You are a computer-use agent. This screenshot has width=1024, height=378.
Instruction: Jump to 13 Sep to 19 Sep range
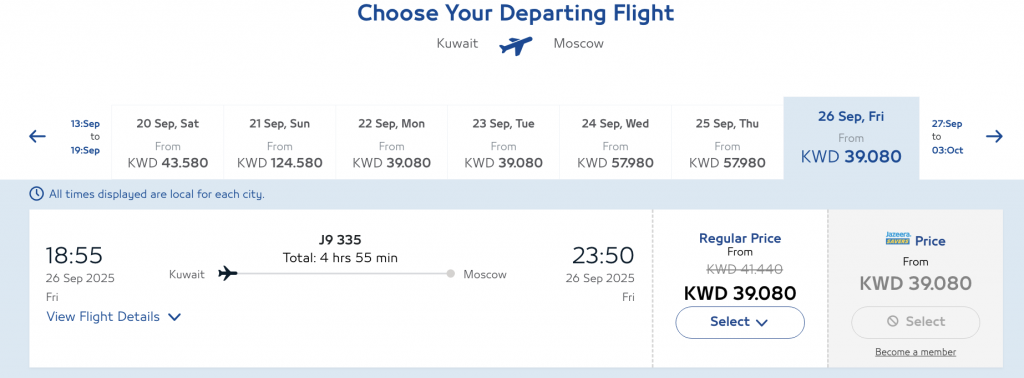coord(86,136)
